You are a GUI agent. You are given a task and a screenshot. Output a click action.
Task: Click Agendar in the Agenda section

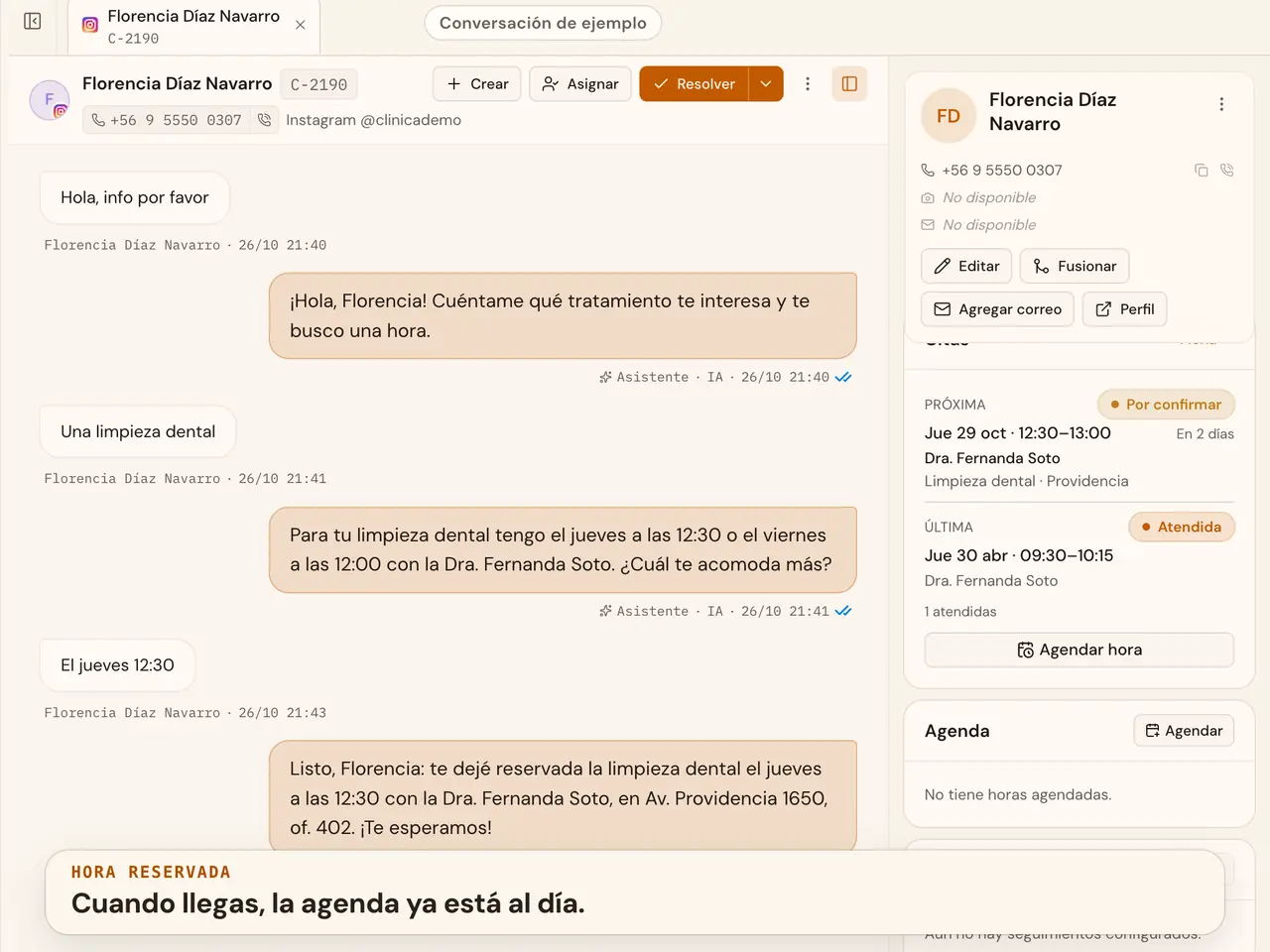1184,731
